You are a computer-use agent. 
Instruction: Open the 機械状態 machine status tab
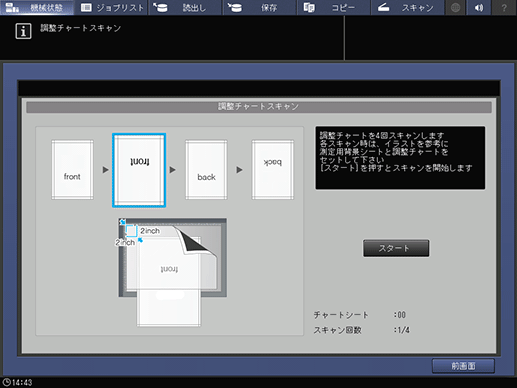[37, 7]
